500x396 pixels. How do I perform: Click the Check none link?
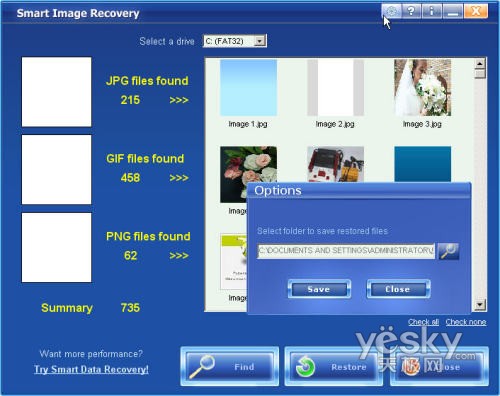pos(466,322)
